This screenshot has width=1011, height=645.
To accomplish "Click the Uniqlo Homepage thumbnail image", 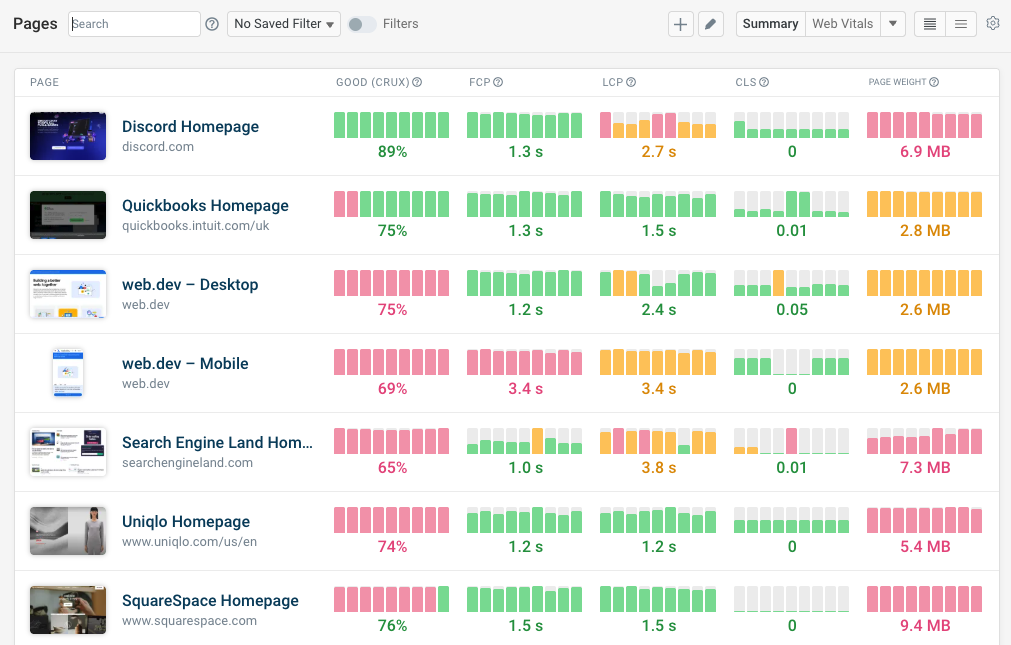I will tap(67, 530).
